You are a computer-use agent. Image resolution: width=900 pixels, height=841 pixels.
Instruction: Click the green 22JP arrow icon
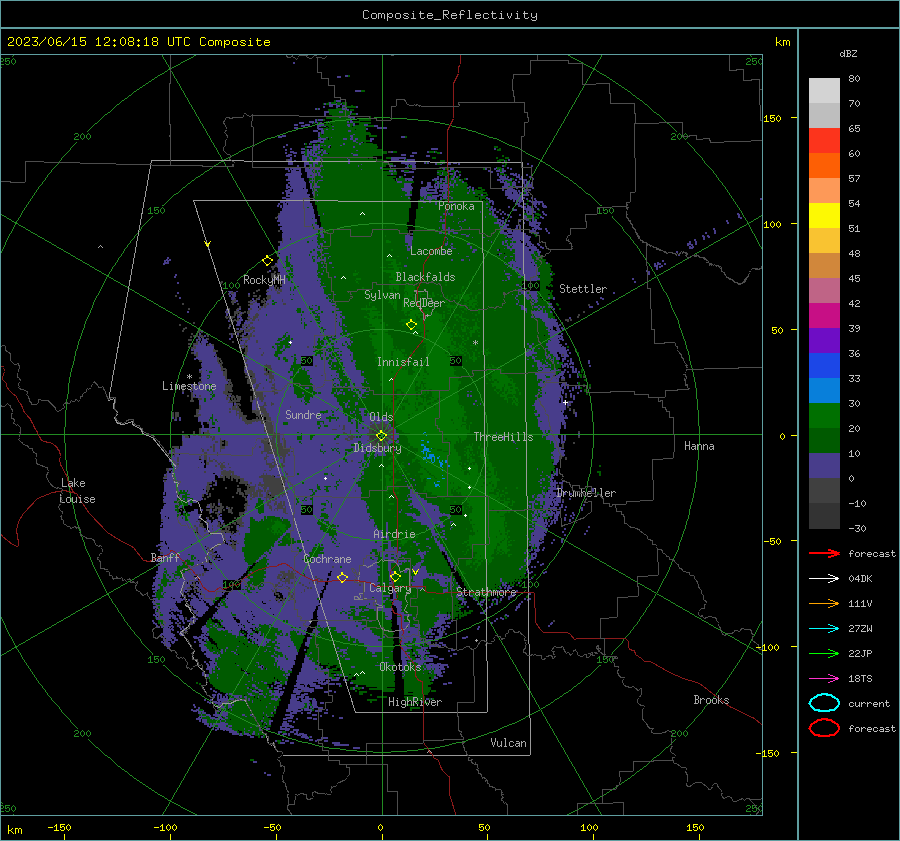[824, 653]
